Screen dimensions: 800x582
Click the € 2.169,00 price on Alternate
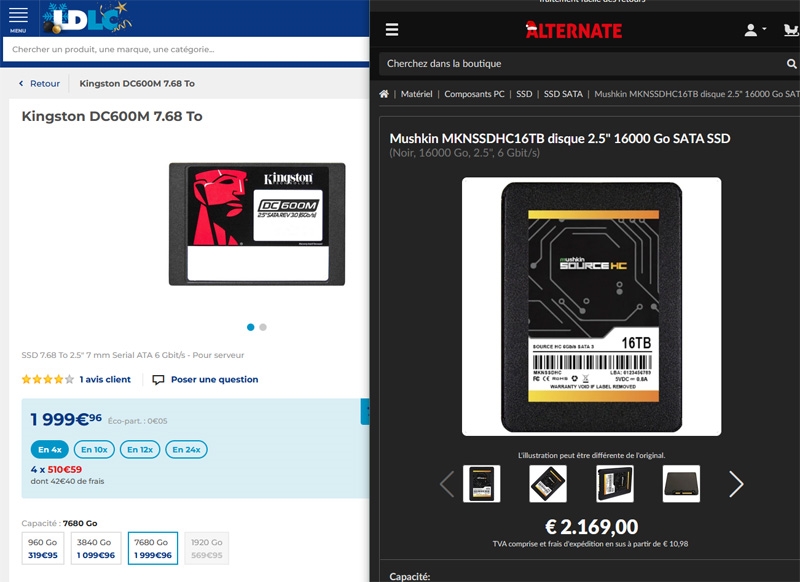pyautogui.click(x=591, y=527)
